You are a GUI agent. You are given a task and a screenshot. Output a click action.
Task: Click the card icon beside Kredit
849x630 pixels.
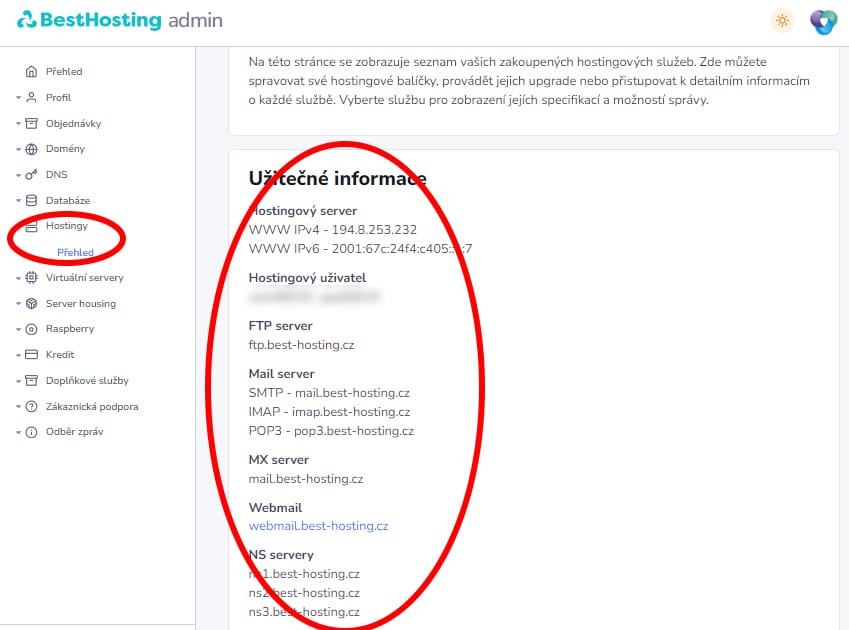click(x=32, y=355)
